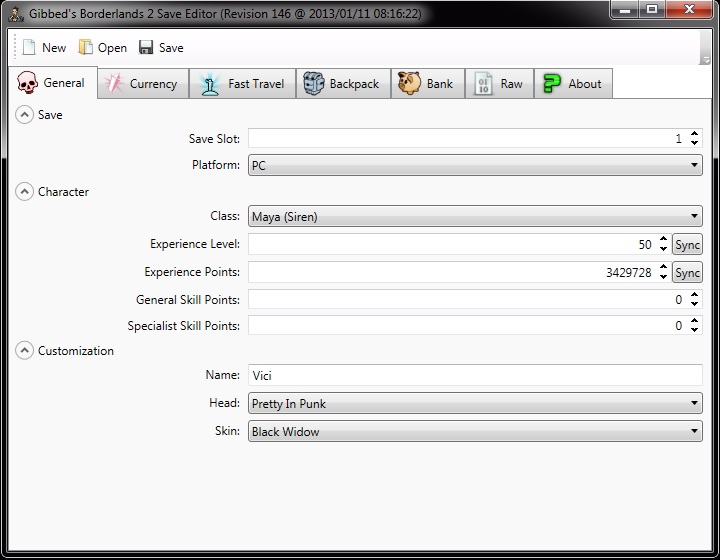Click the Name field containing Vici
The image size is (720, 560).
pos(475,375)
